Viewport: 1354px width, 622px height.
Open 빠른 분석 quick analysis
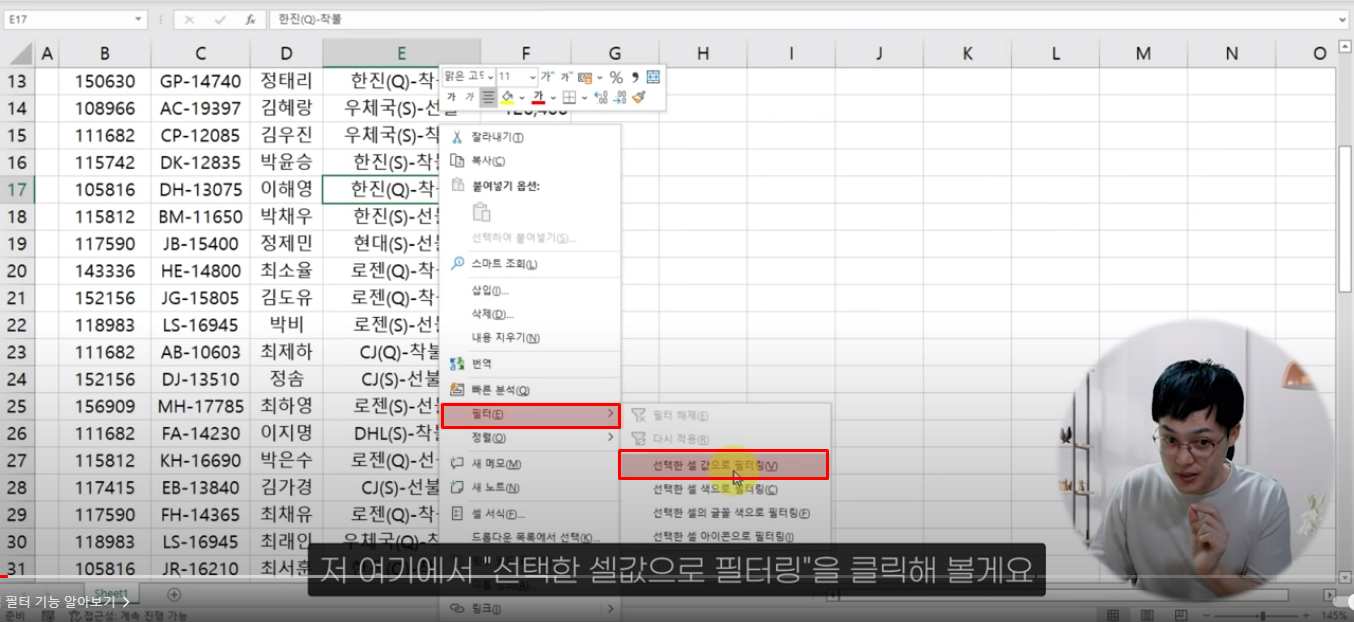coord(530,390)
